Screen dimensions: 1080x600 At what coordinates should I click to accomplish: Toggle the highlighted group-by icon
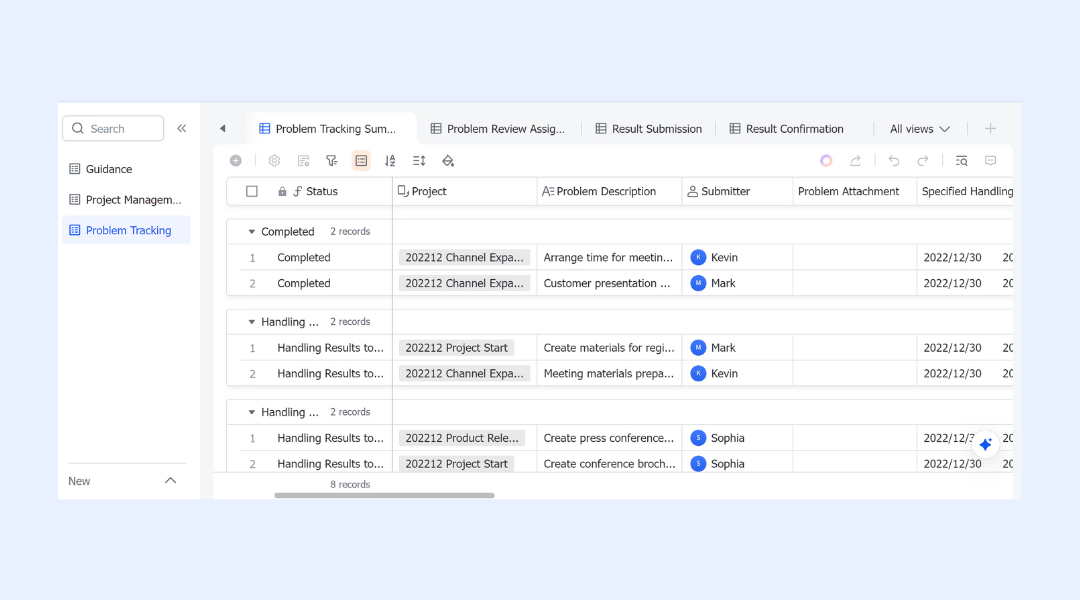361,161
